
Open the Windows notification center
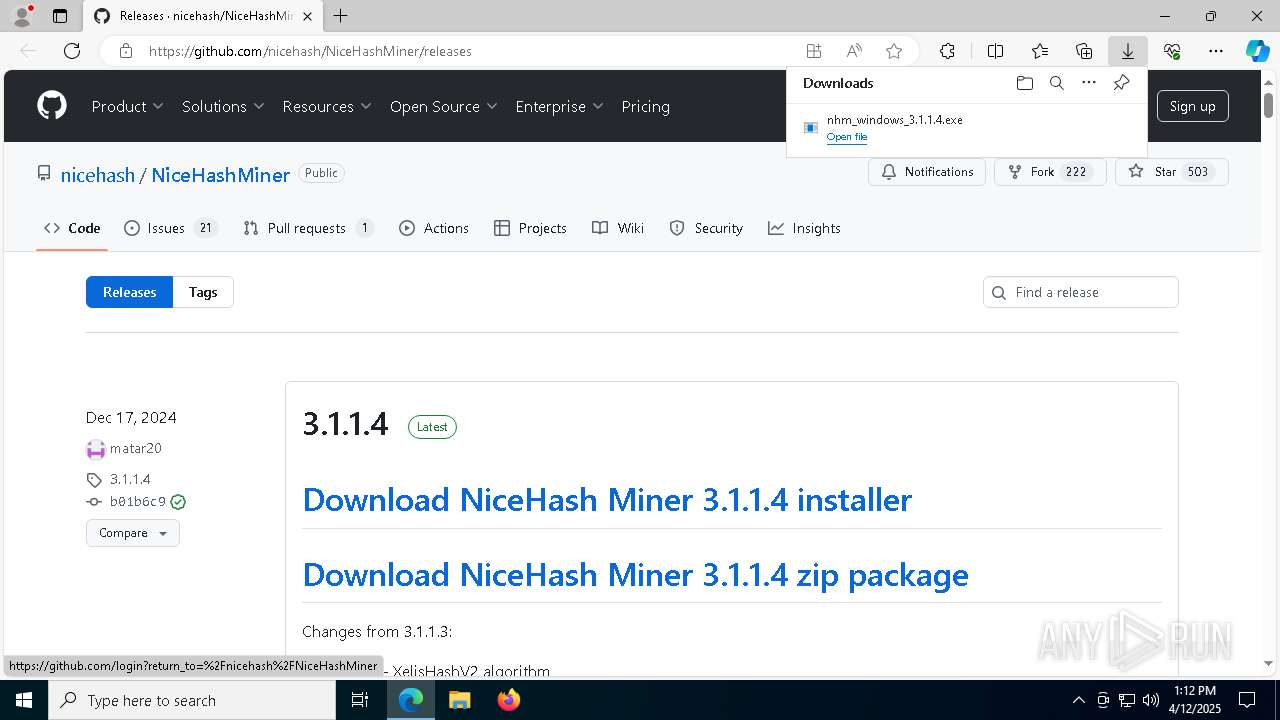click(1247, 700)
